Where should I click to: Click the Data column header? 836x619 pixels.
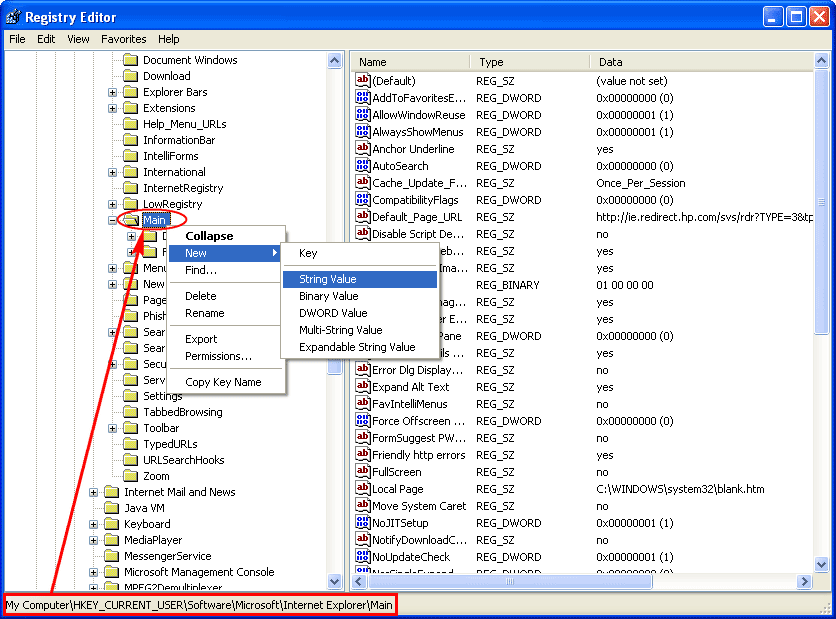tap(702, 62)
